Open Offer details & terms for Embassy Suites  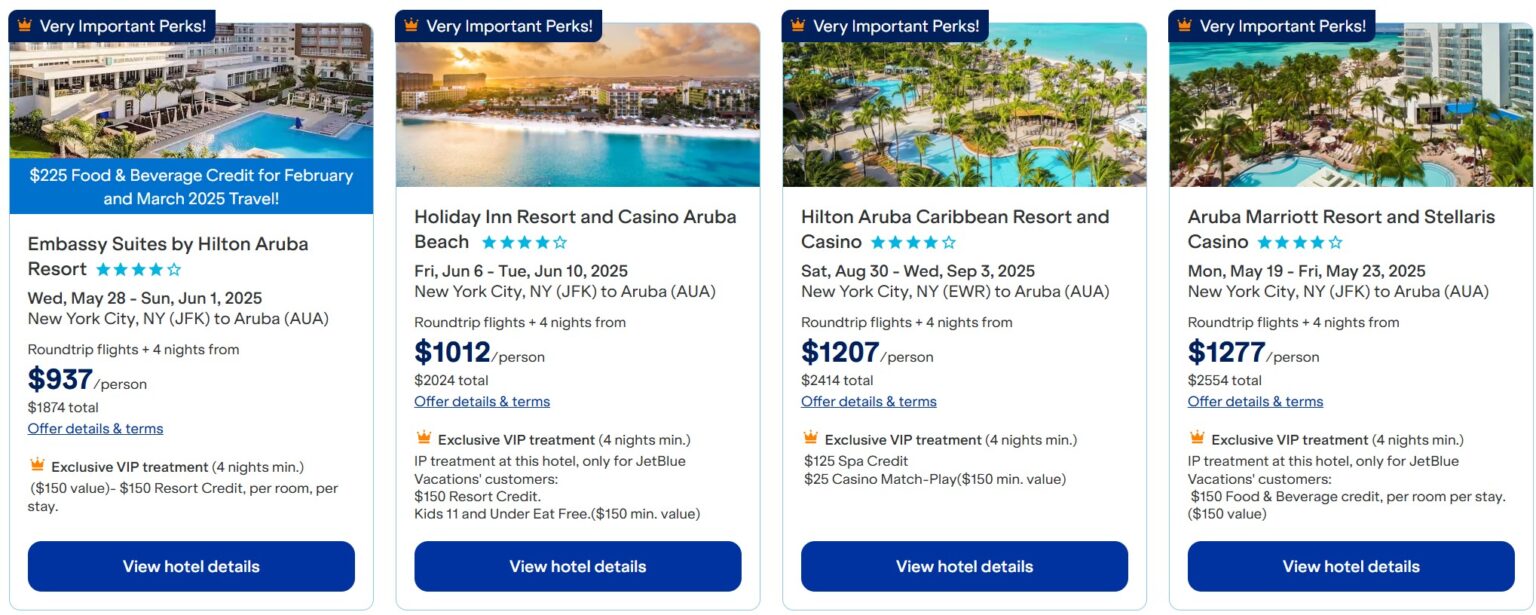coord(94,428)
